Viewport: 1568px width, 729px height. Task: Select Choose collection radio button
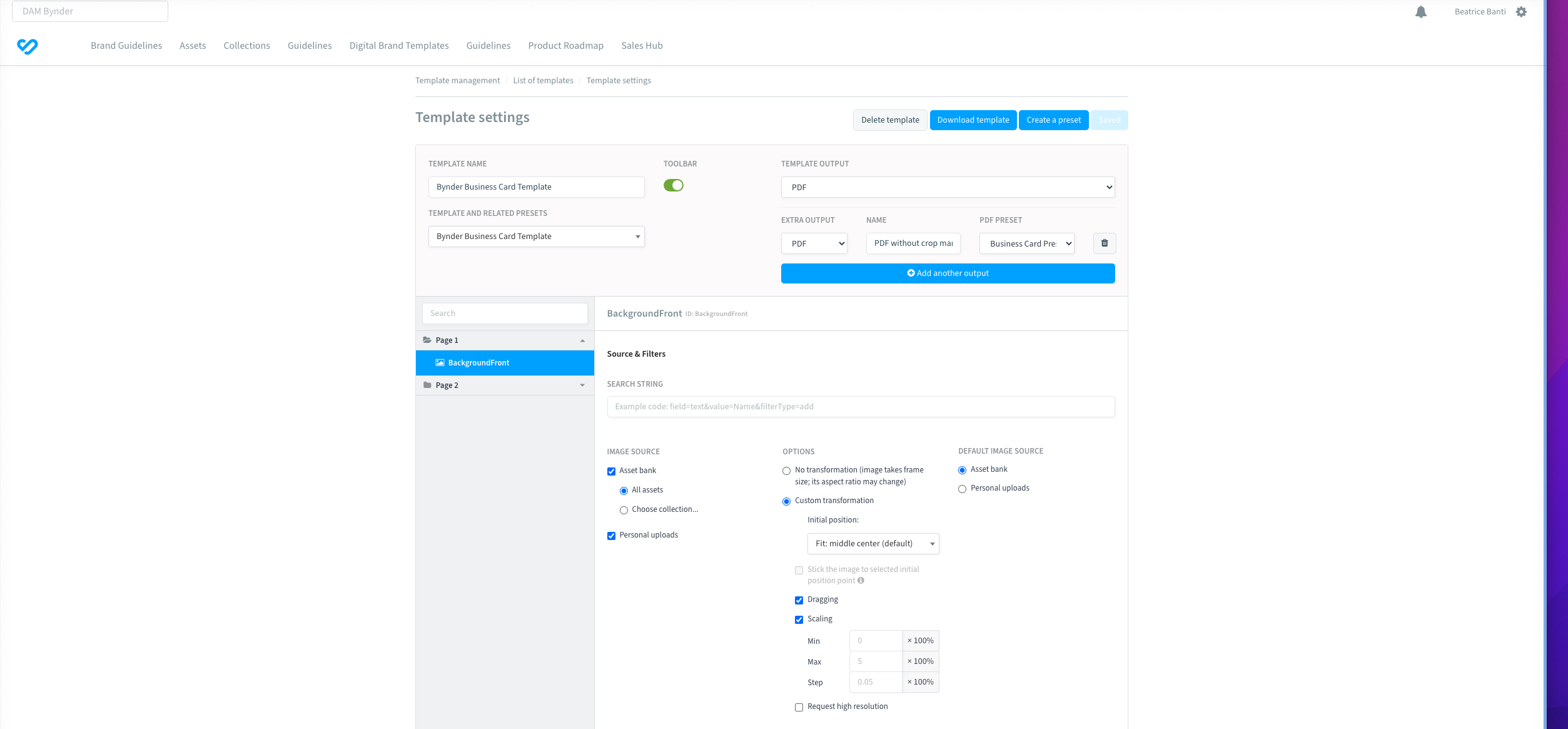click(x=624, y=510)
